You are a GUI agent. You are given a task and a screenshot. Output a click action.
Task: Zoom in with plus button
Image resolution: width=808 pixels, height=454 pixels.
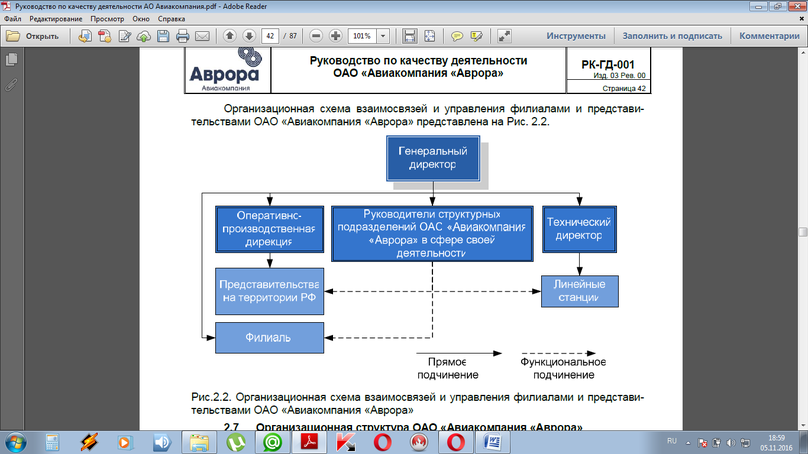click(x=335, y=36)
